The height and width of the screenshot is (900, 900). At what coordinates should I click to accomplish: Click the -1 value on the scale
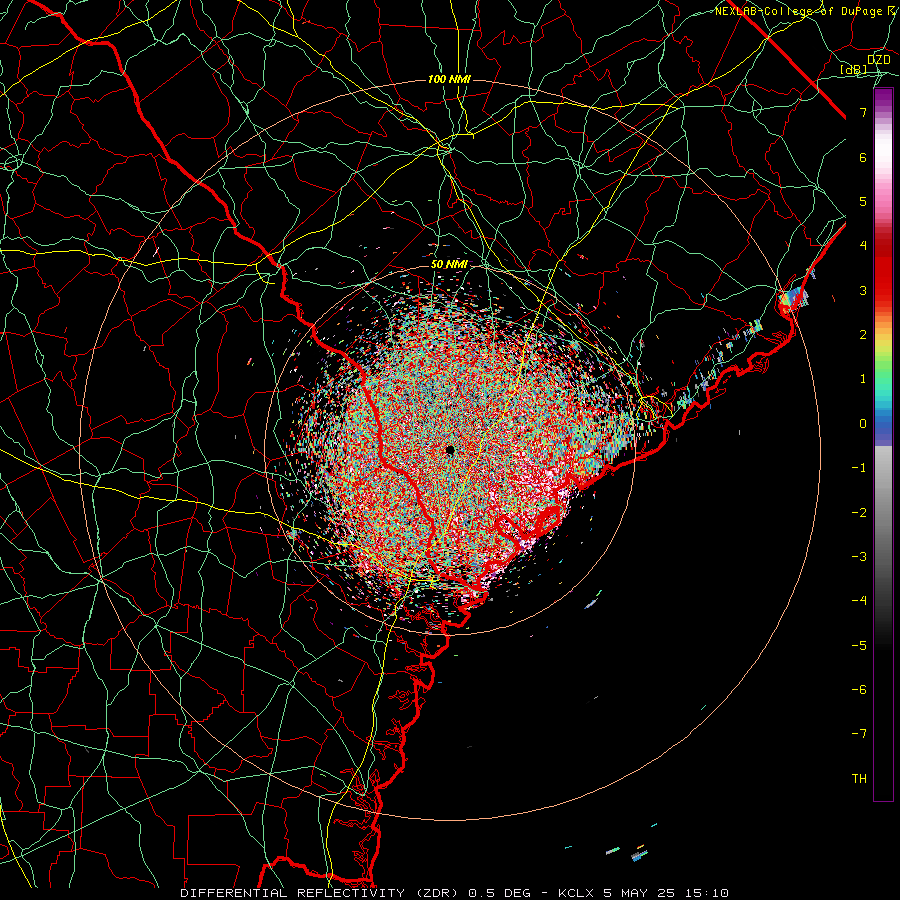(x=859, y=468)
